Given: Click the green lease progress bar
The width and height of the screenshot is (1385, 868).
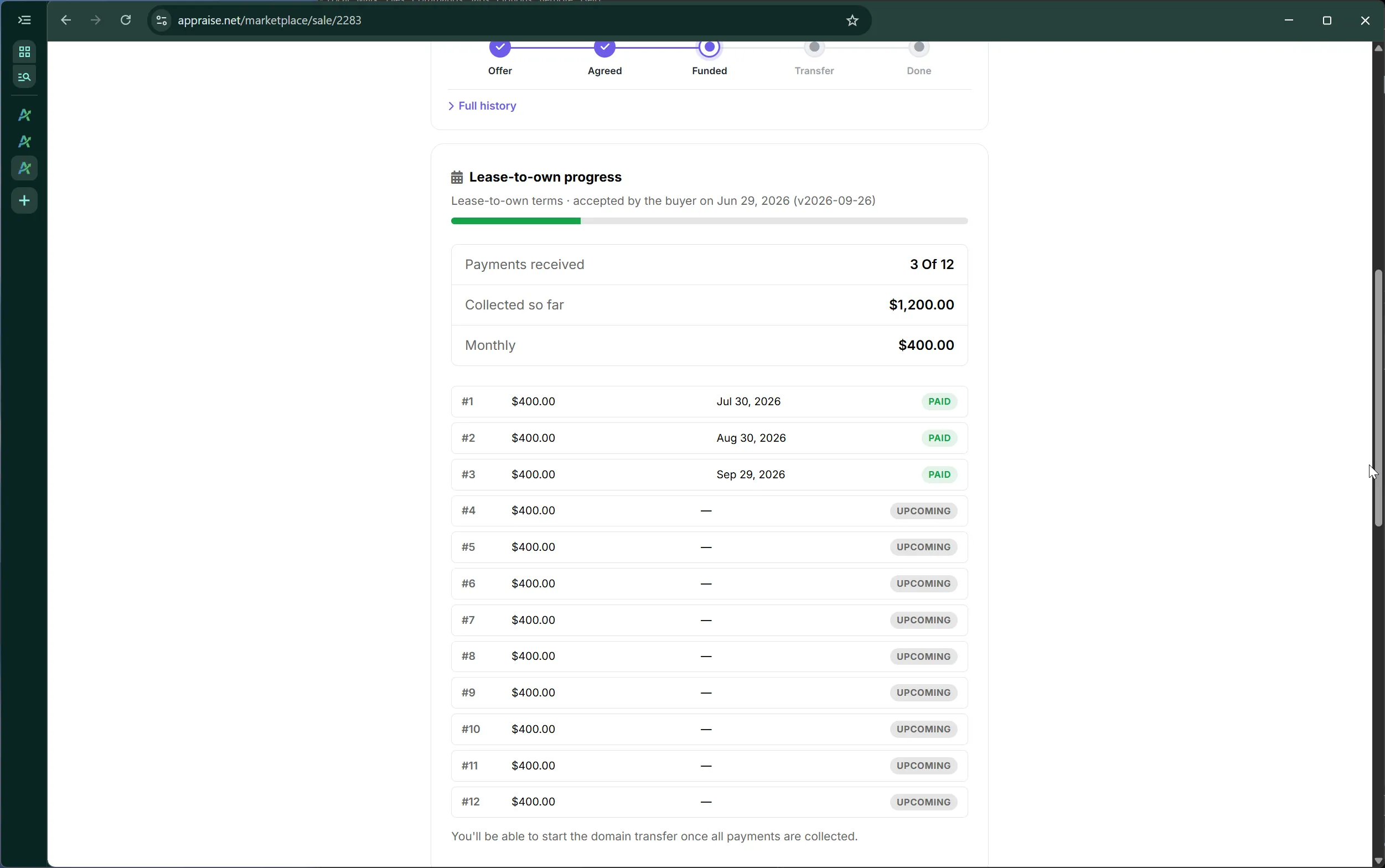Looking at the screenshot, I should [x=515, y=221].
